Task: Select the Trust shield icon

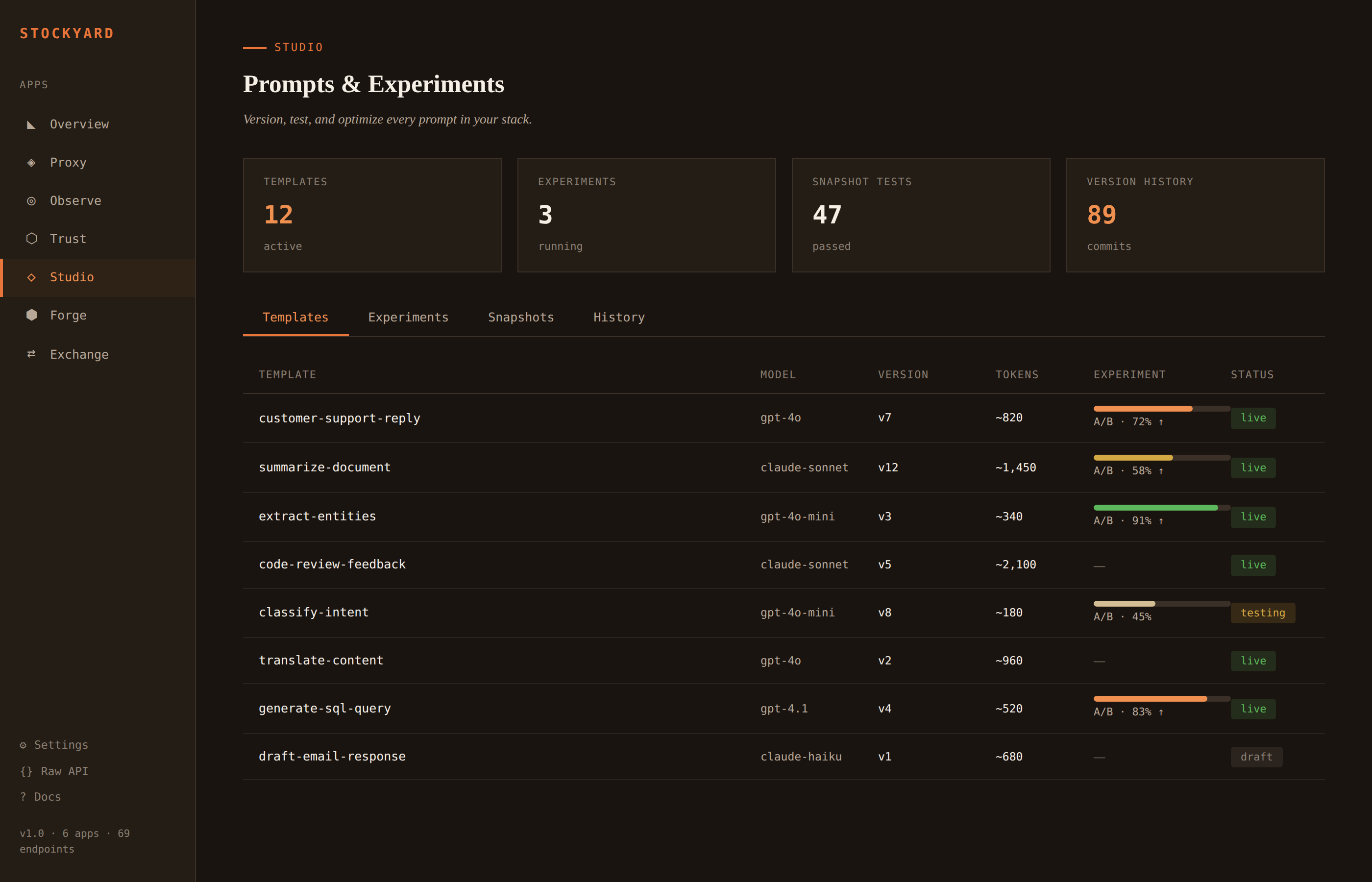Action: tap(31, 238)
